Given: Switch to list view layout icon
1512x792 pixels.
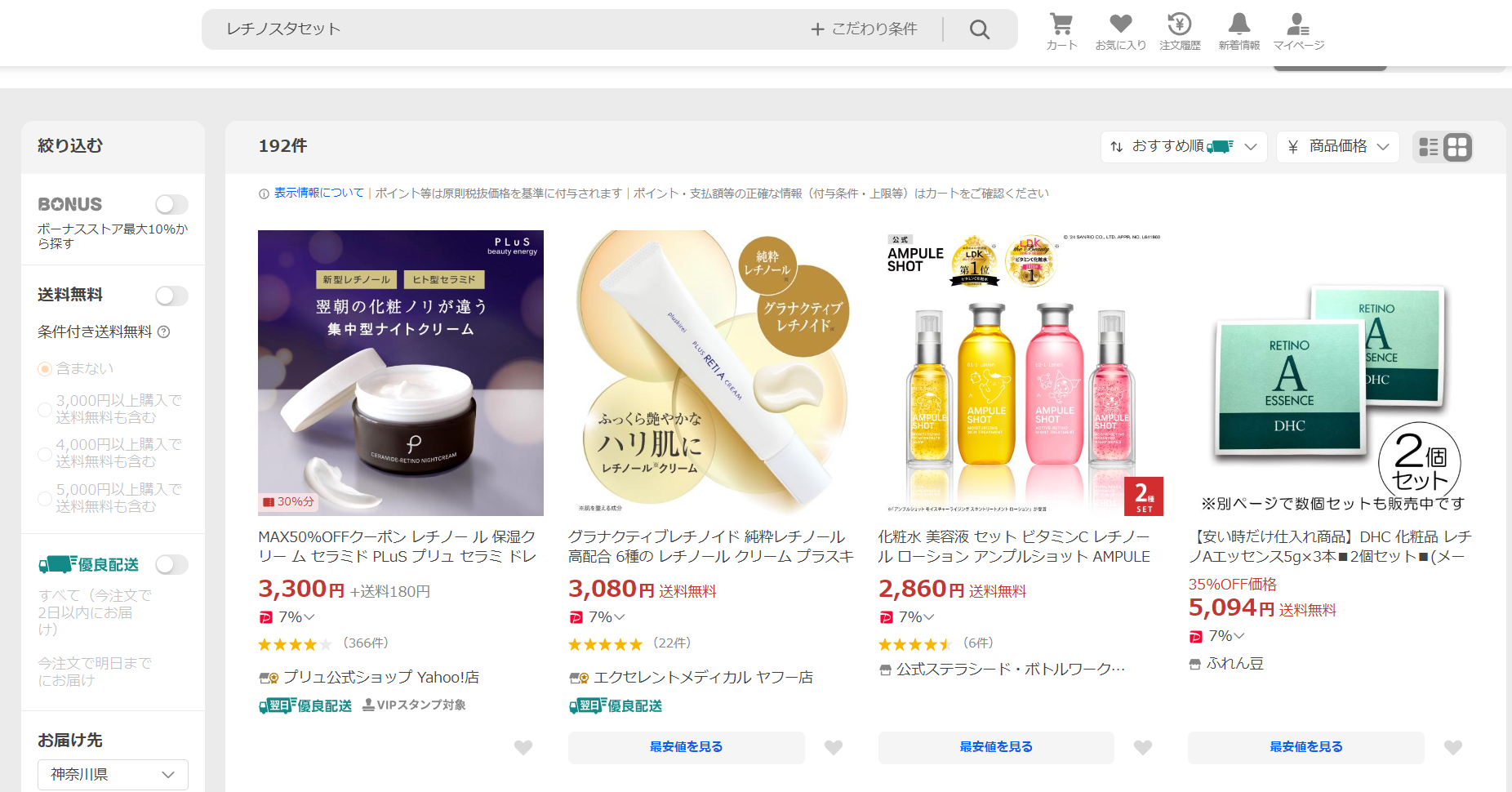Looking at the screenshot, I should 1429,147.
